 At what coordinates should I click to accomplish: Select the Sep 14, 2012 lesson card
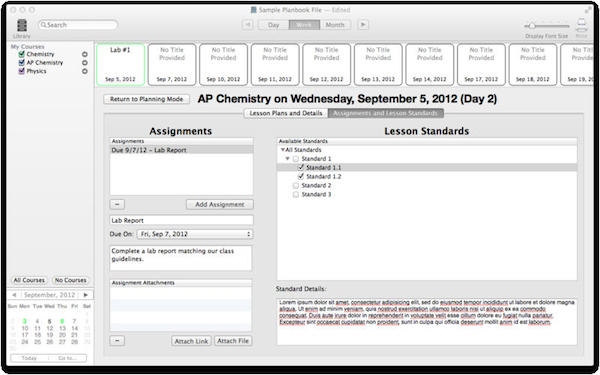429,64
